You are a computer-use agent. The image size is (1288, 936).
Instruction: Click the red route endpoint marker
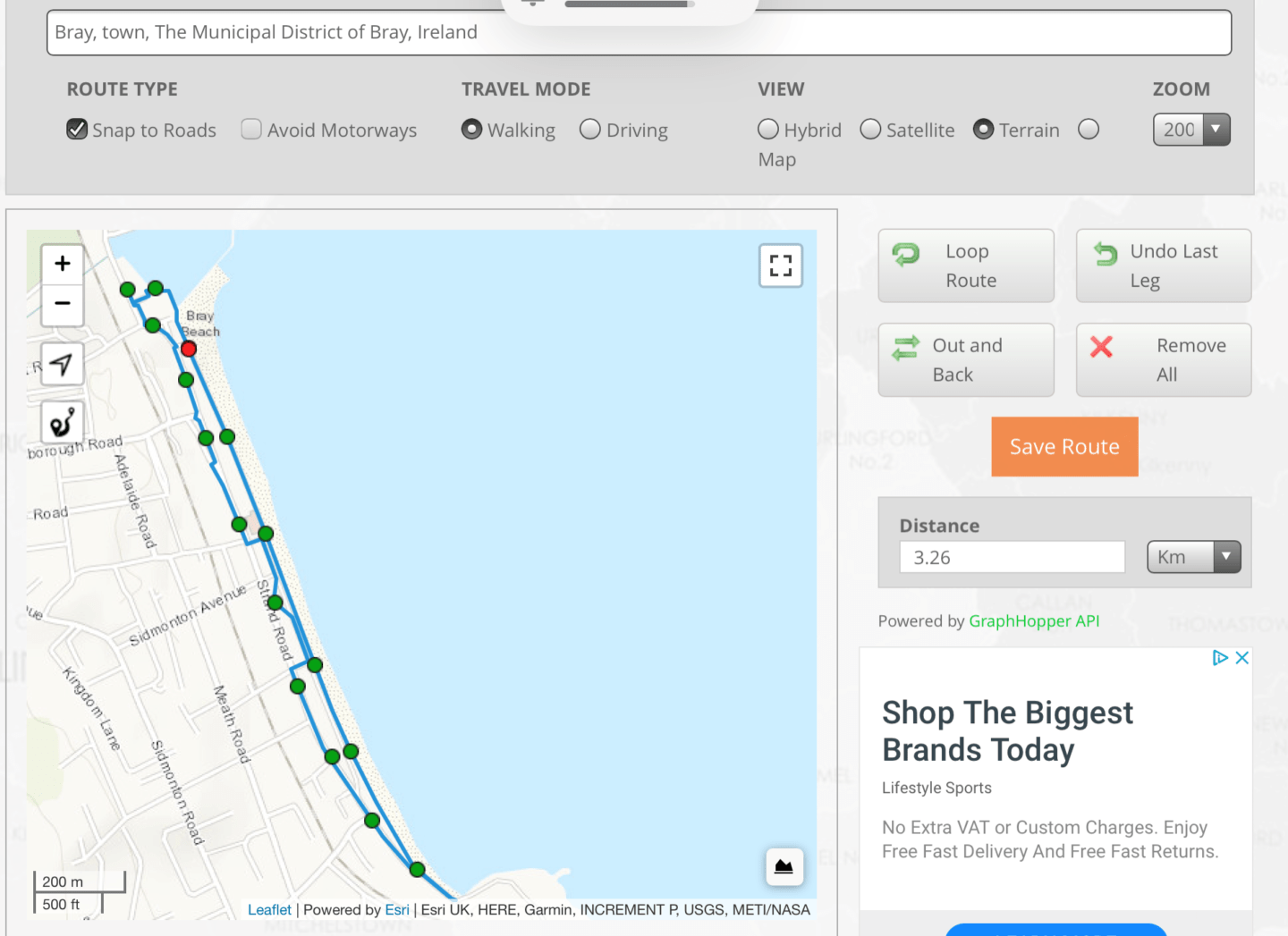point(189,349)
